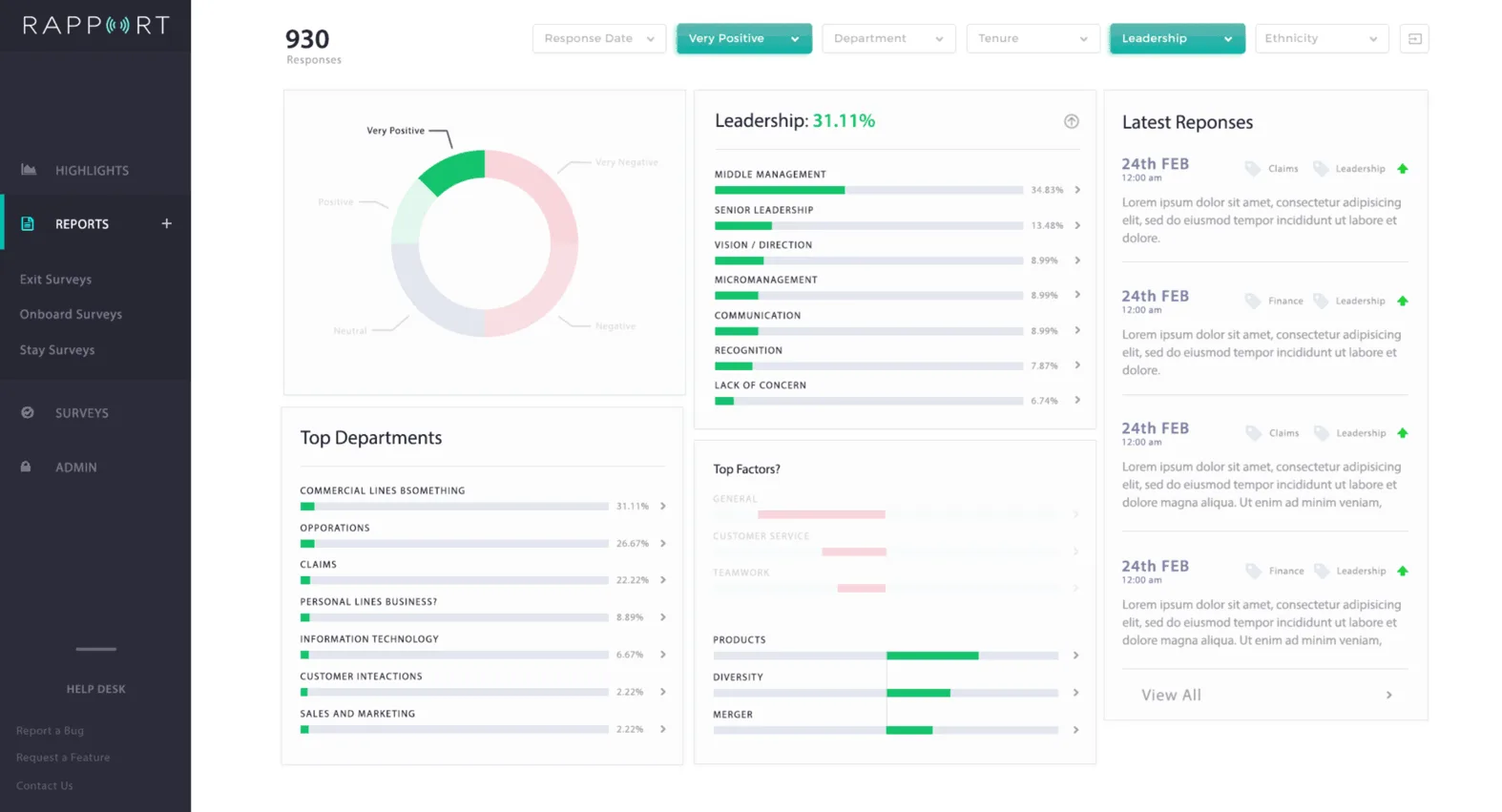Viewport: 1502px width, 812px height.
Task: Click the up-arrow circle icon in Leadership panel
Action: pos(1072,121)
